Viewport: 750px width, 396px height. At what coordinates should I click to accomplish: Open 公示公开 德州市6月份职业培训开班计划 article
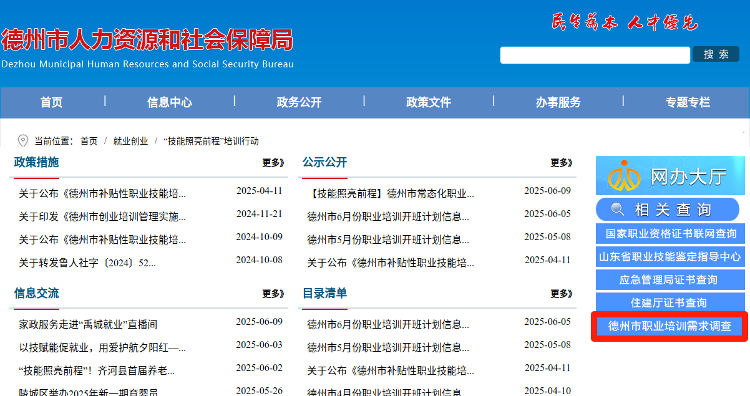[x=388, y=217]
